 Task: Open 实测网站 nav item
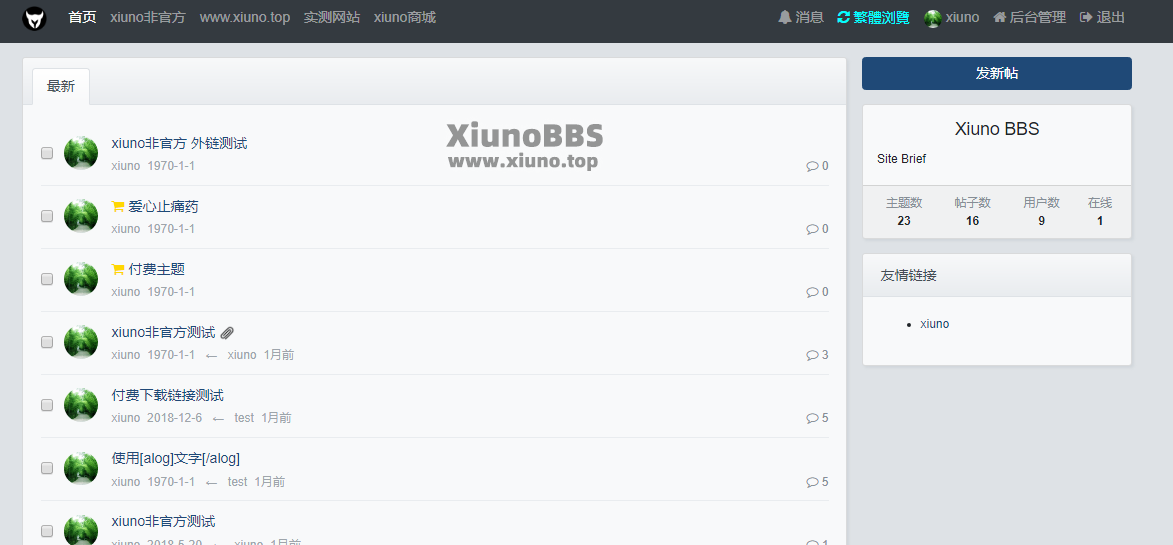[331, 17]
